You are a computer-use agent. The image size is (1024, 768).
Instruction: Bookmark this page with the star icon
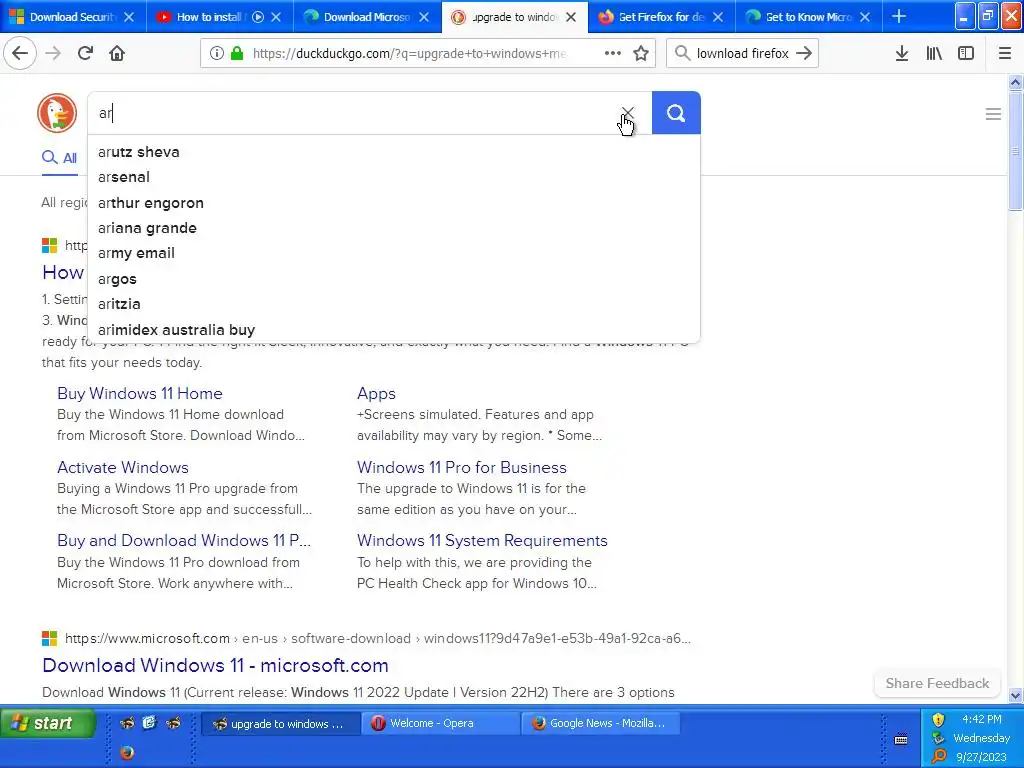[641, 54]
